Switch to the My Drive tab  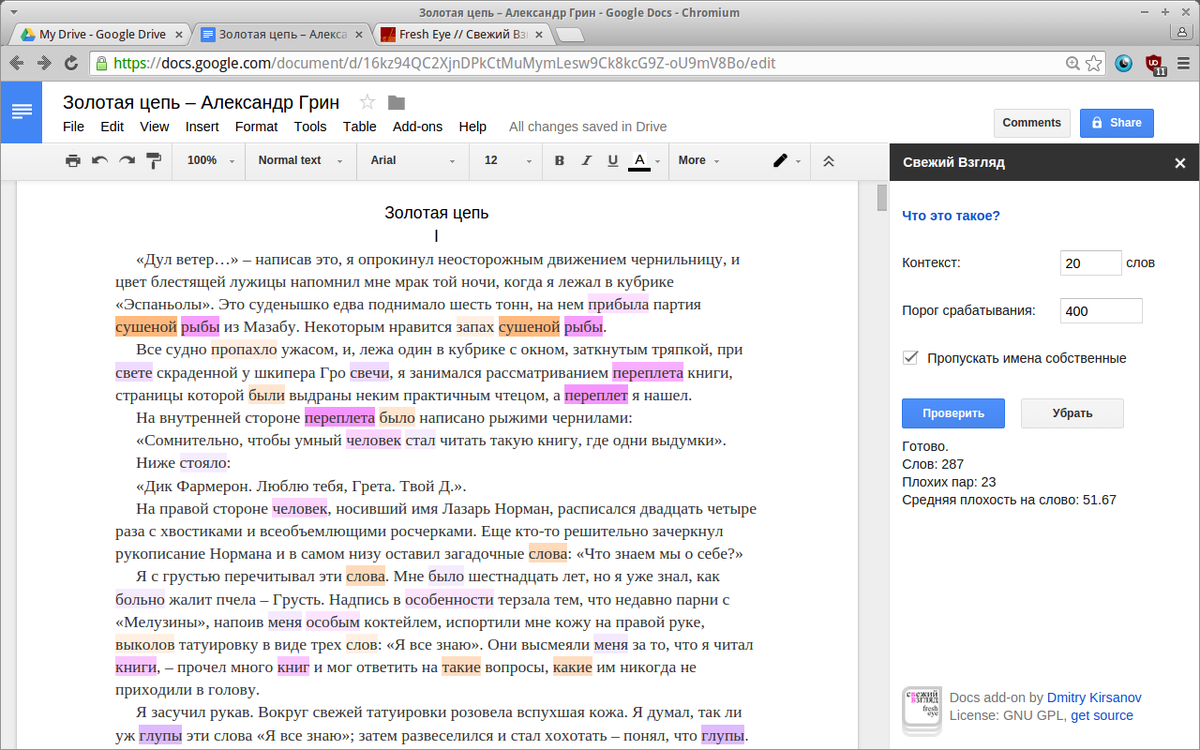98,34
